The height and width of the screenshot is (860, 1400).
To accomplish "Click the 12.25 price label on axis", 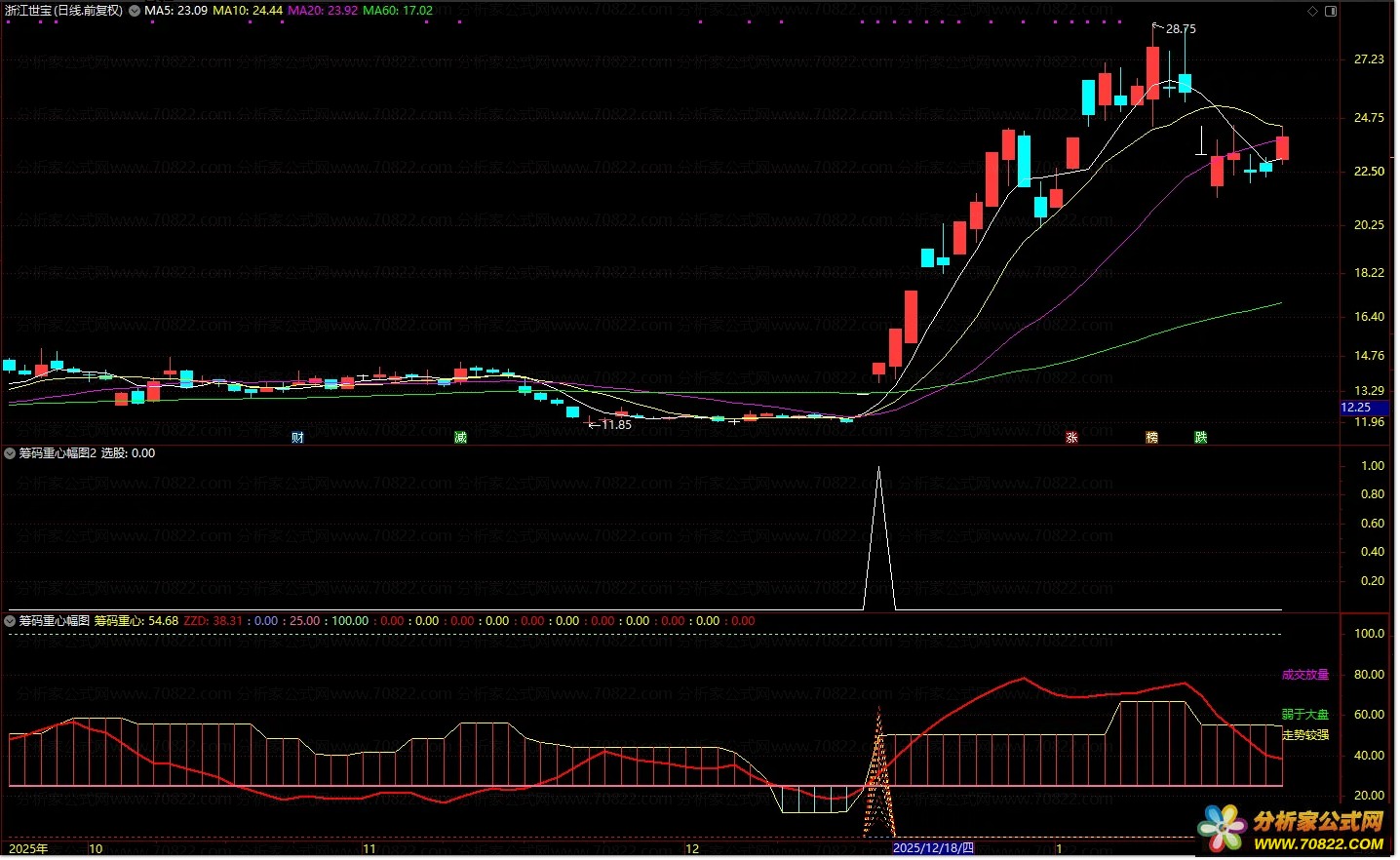I will (1356, 408).
